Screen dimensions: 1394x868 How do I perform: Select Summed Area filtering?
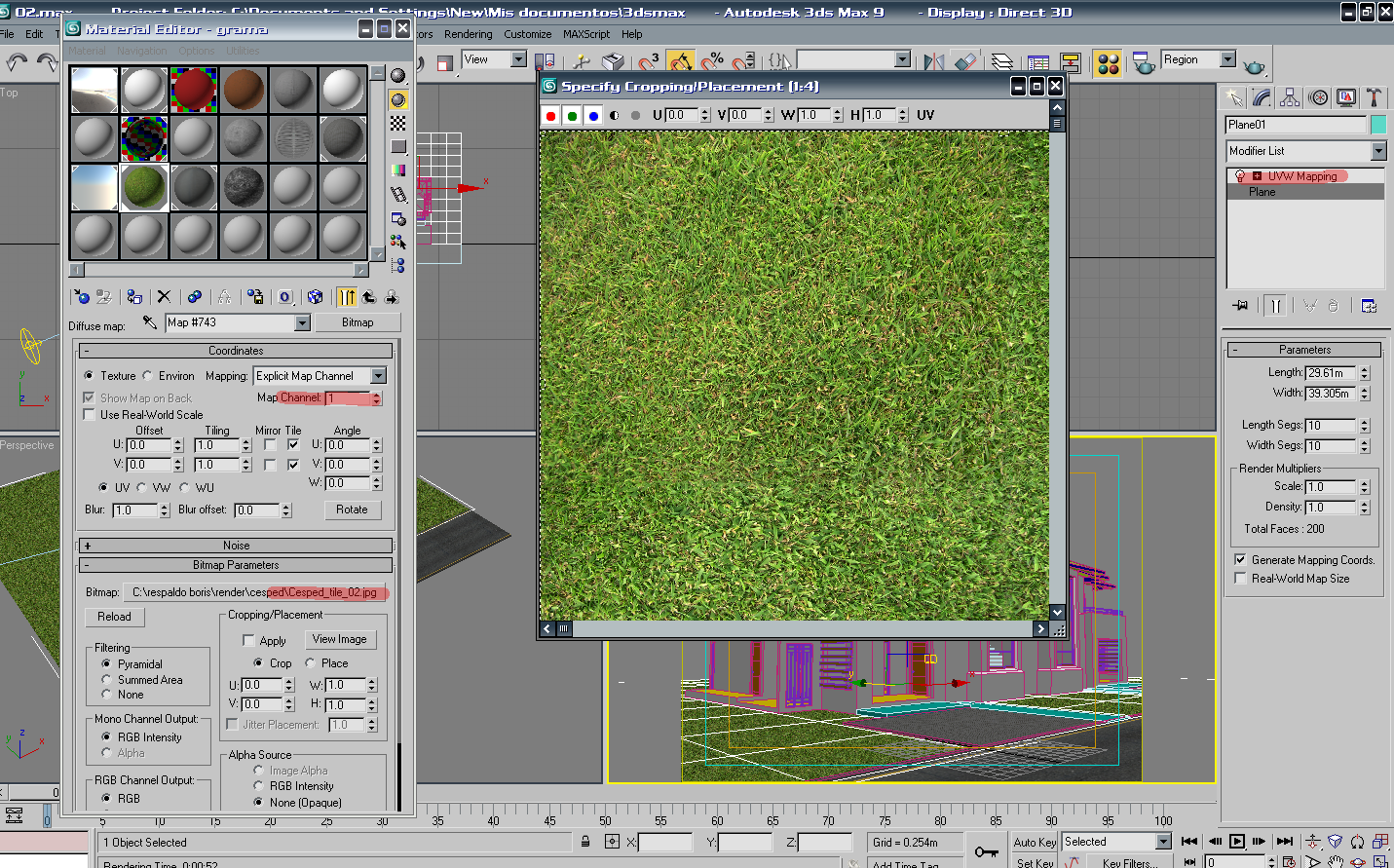pos(106,680)
